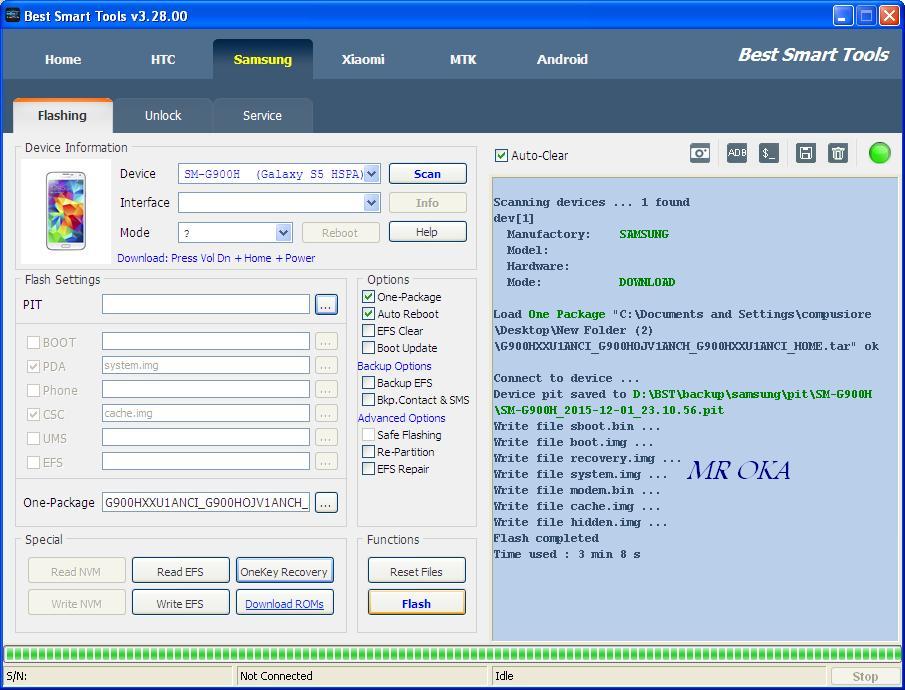Browse for a One-Package file
Screen dimensions: 905x690
[x=326, y=503]
